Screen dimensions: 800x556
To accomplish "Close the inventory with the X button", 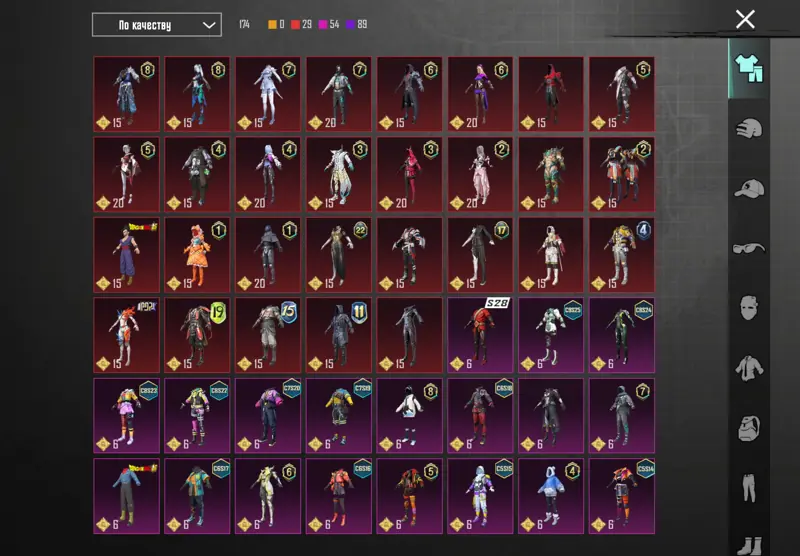I will tap(745, 19).
